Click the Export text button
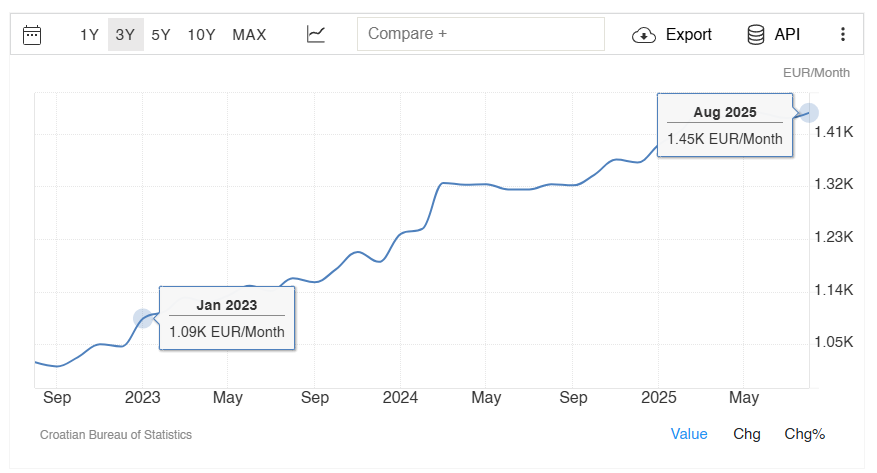 [689, 35]
